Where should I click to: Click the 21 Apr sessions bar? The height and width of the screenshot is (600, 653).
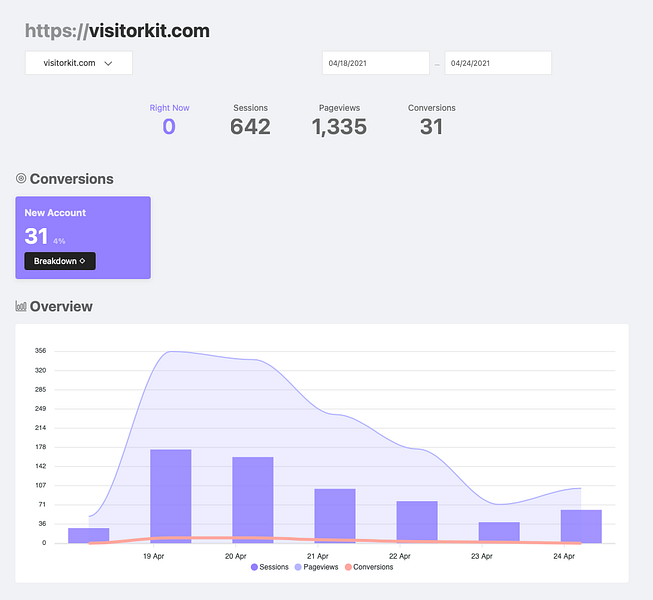335,516
